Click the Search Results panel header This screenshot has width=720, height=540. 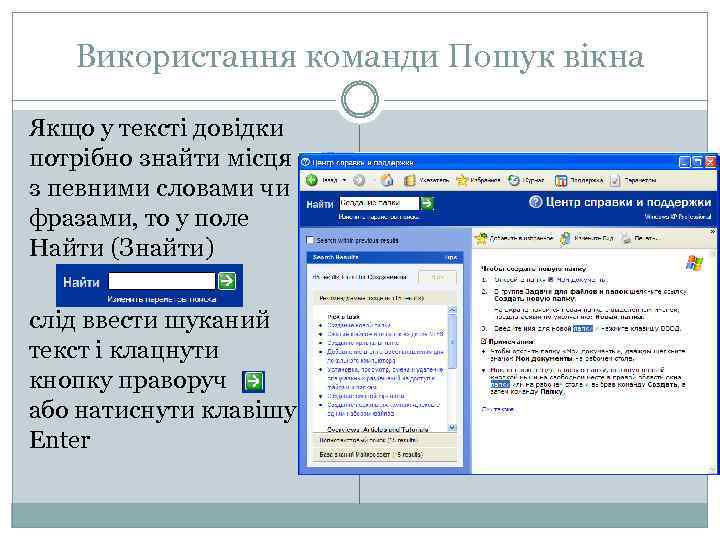pyautogui.click(x=385, y=258)
